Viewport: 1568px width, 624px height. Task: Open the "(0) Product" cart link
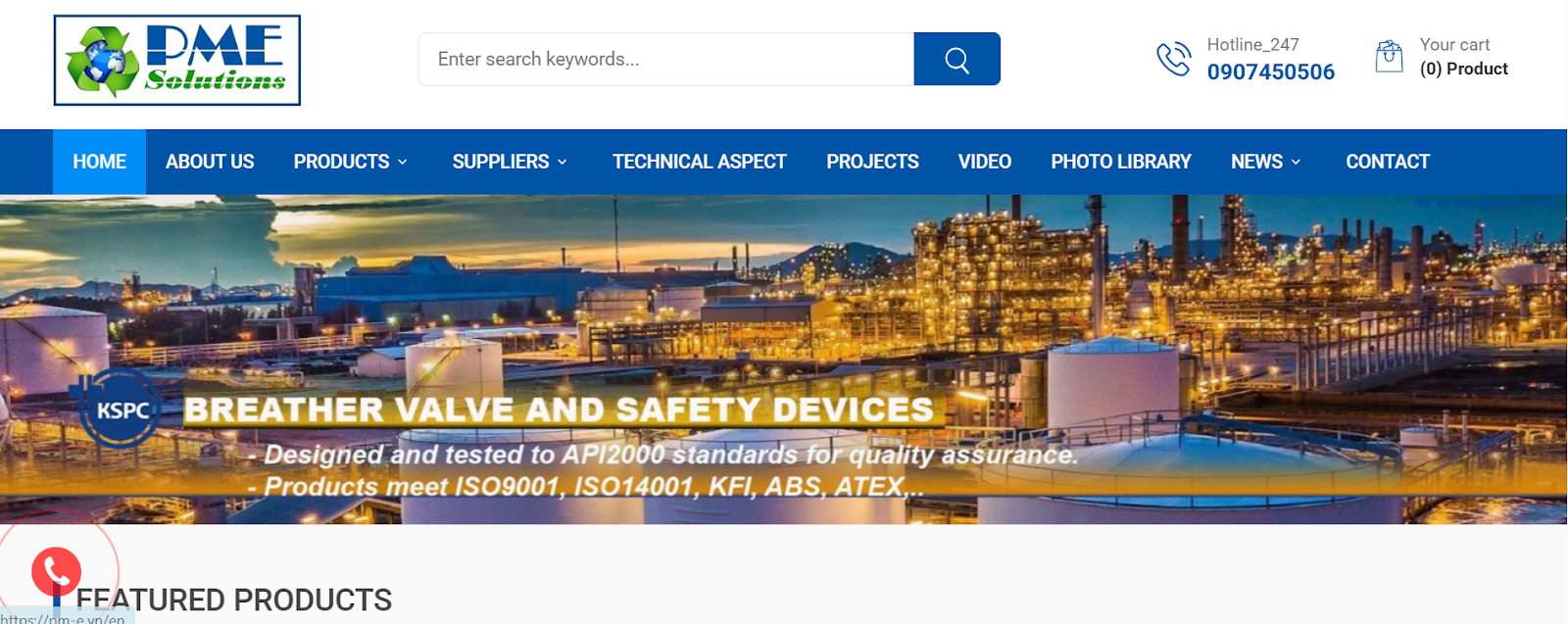[x=1463, y=69]
